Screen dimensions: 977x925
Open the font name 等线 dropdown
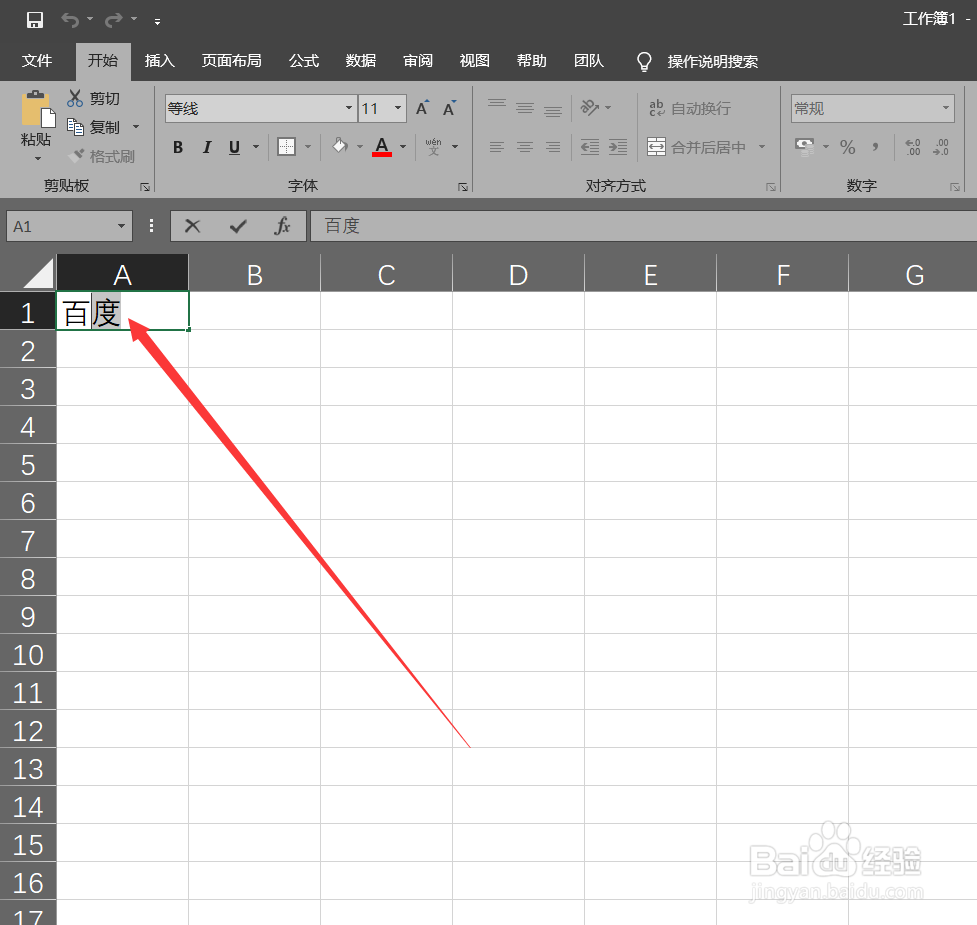(x=349, y=108)
